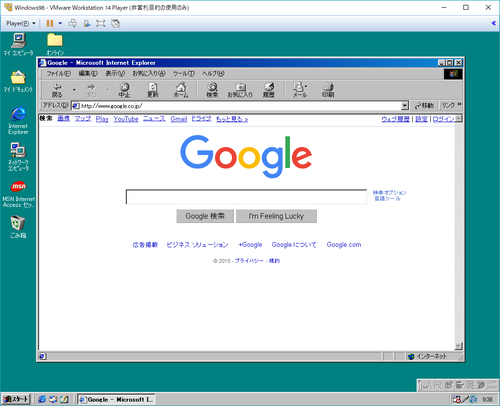Go to Home (ホーム) via toolbar
Screen dimensions: 500x406
tap(181, 90)
